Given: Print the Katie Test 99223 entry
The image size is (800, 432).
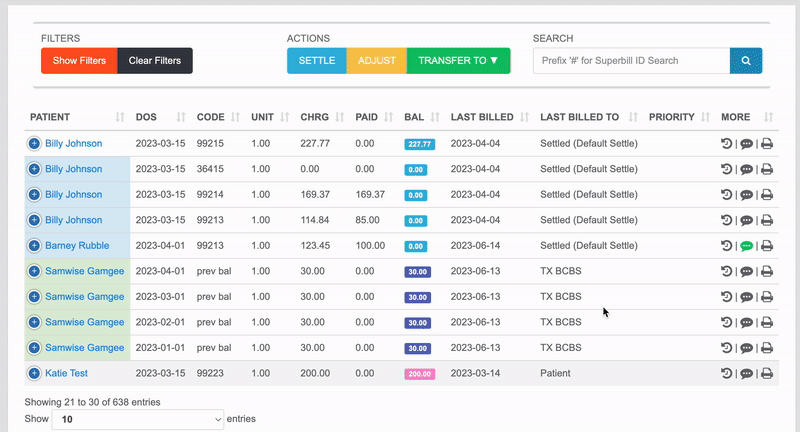Looking at the screenshot, I should pos(766,373).
